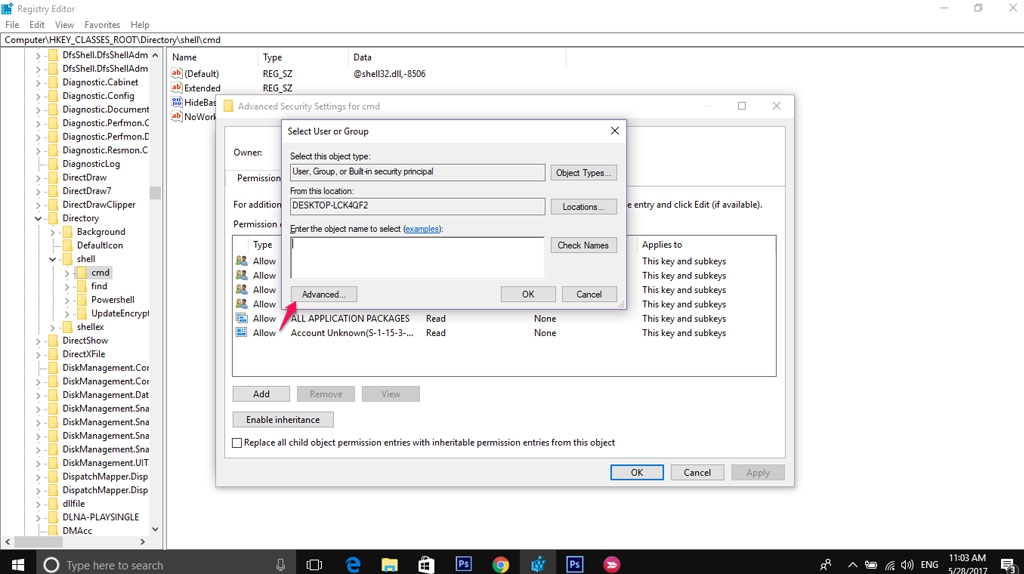Click the object name text field
1024x574 pixels.
tap(417, 257)
